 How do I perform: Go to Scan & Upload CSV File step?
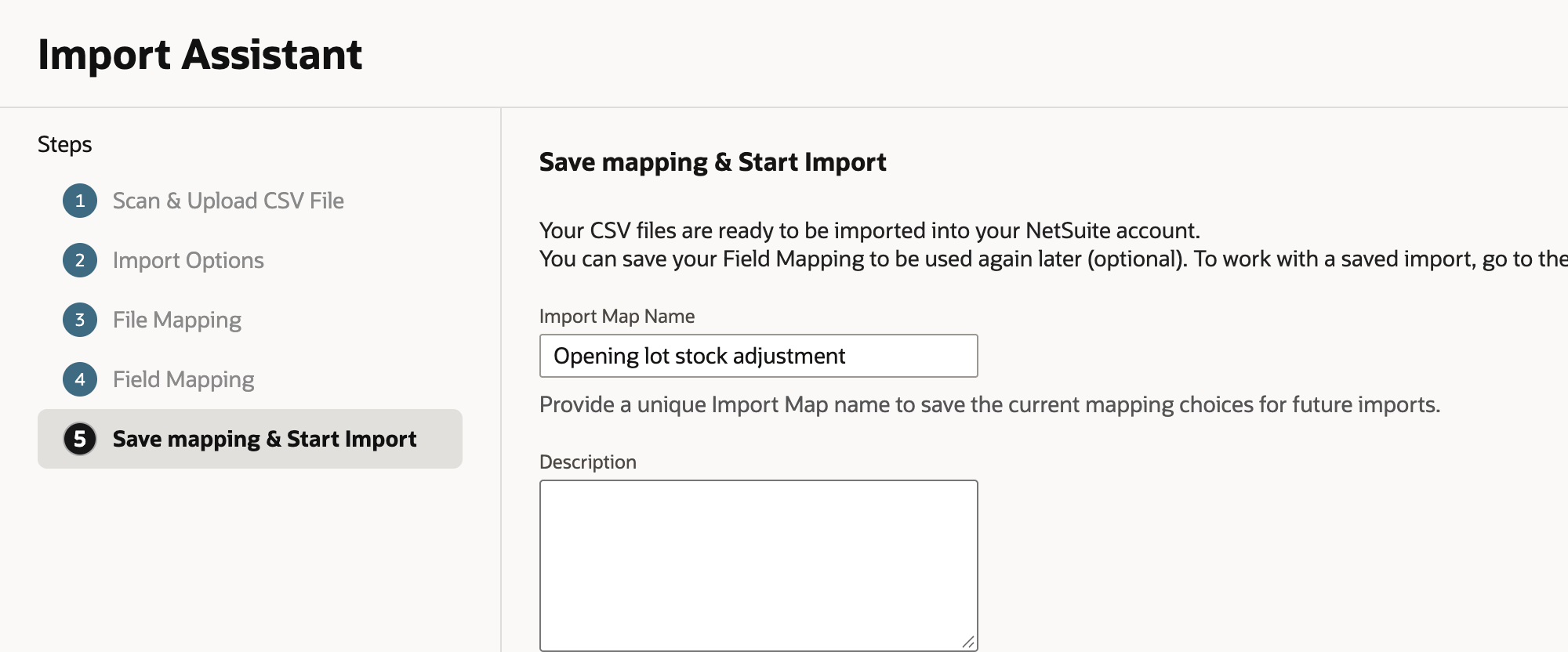[x=228, y=201]
